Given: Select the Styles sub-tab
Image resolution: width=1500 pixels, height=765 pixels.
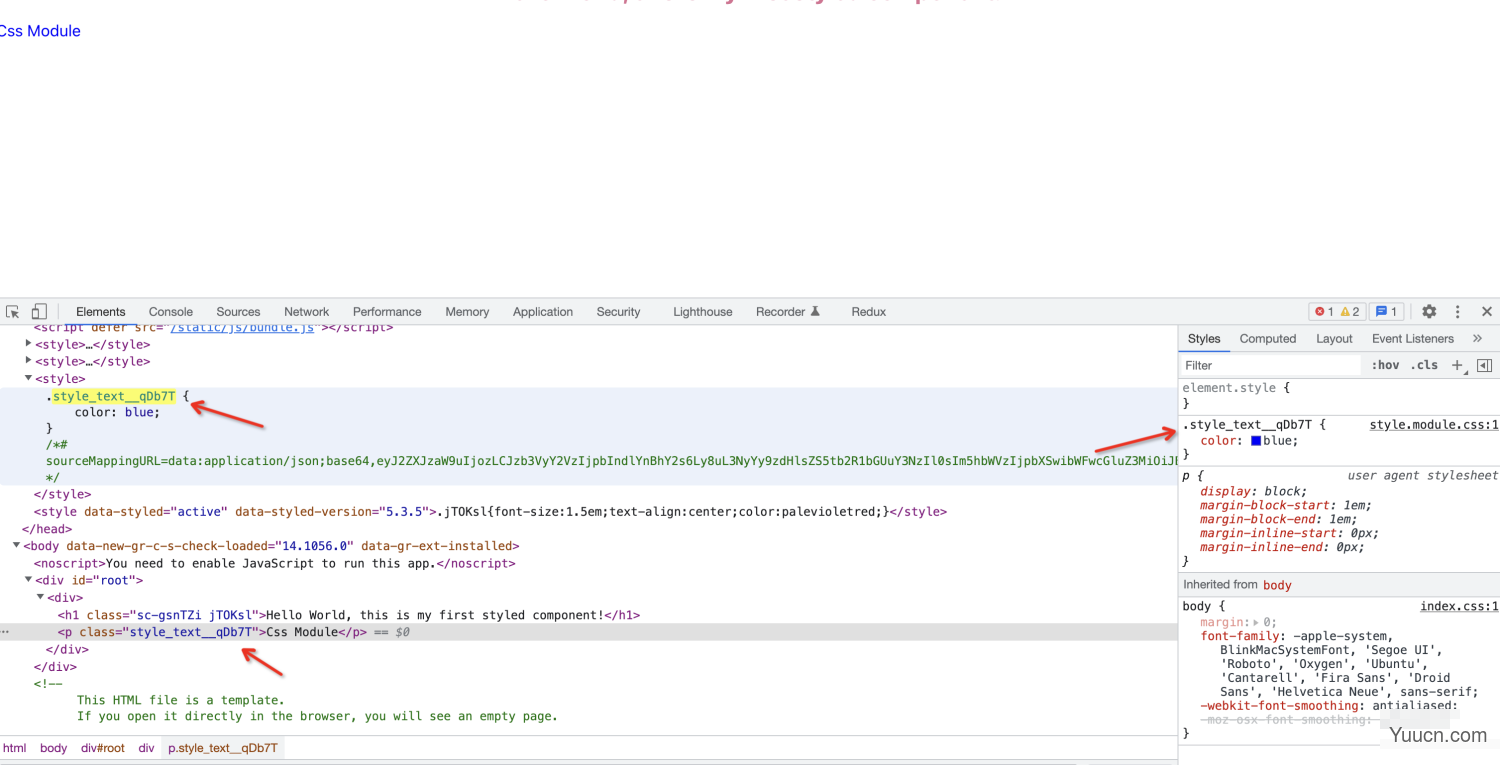Looking at the screenshot, I should point(1204,339).
